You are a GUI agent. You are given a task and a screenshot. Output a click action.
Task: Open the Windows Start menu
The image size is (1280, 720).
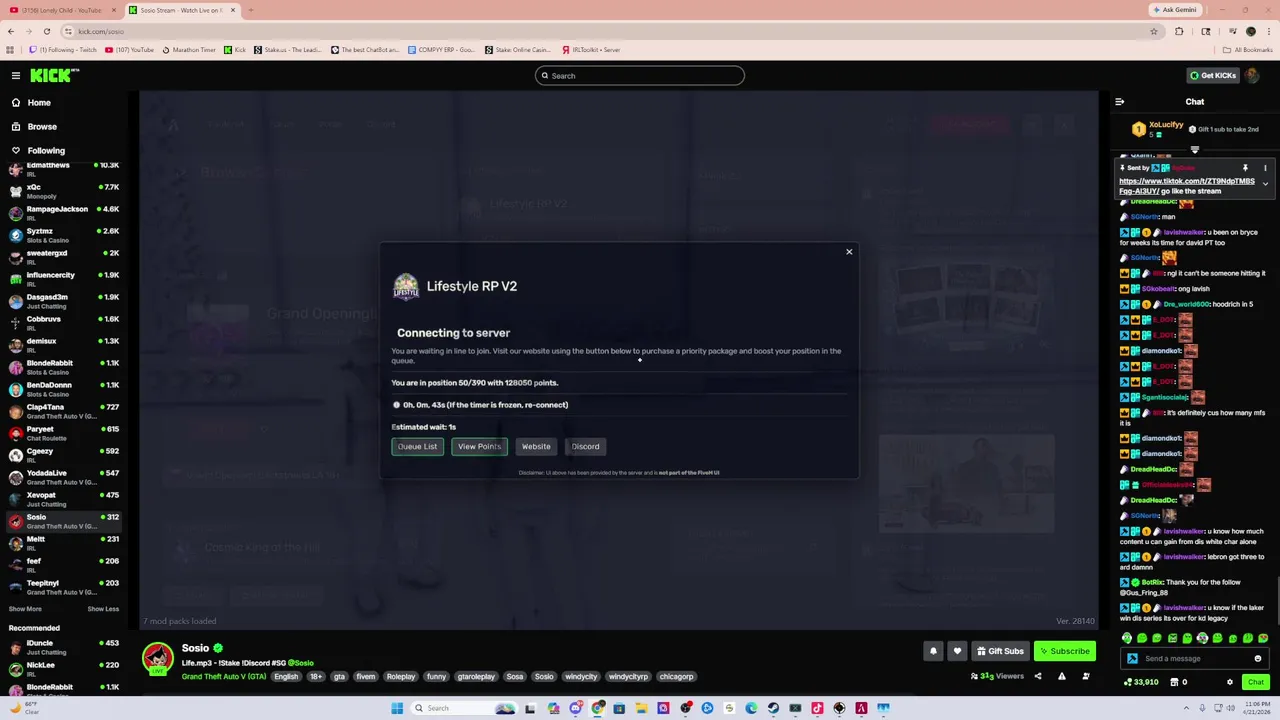pos(397,708)
